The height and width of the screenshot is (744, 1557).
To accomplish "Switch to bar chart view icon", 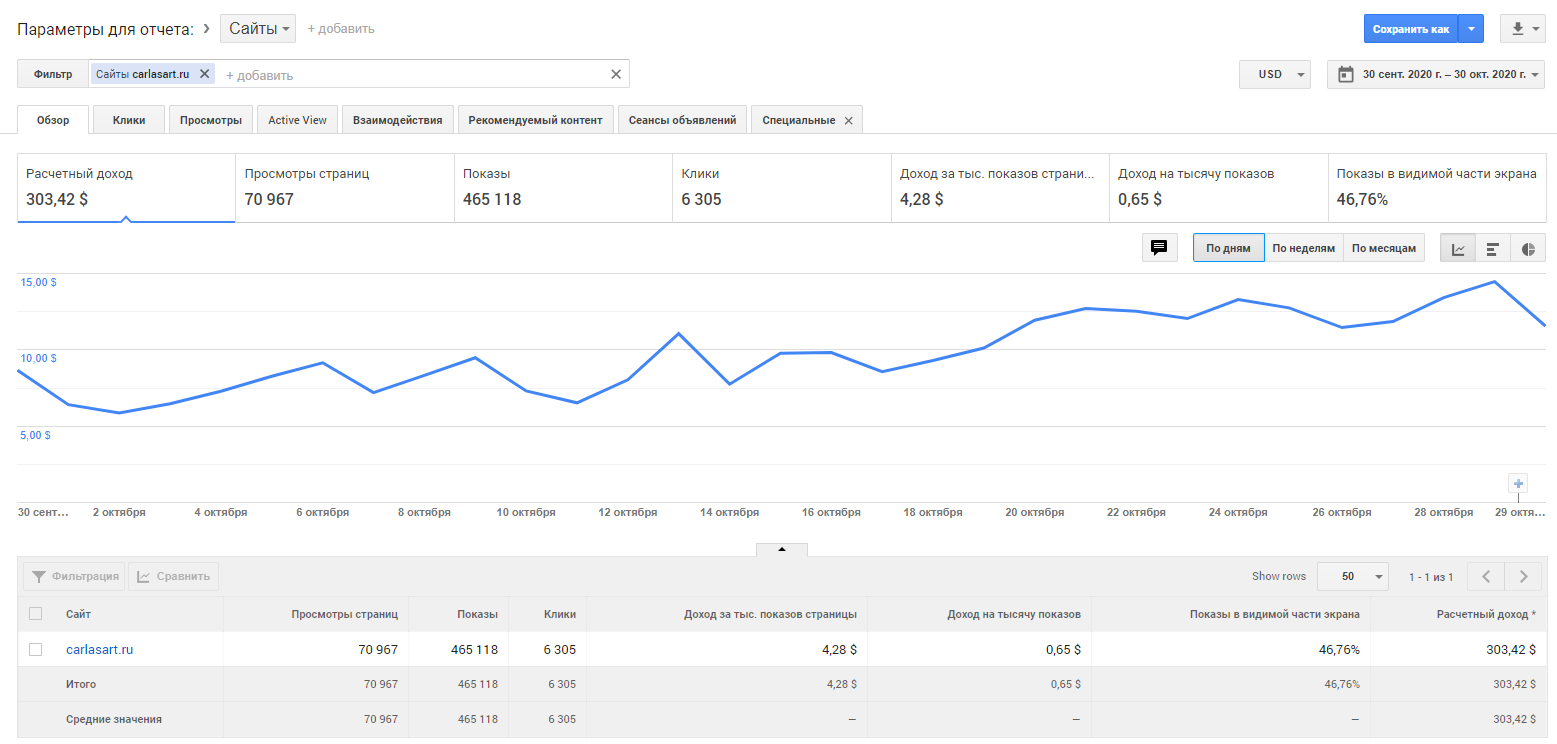I will click(1492, 248).
